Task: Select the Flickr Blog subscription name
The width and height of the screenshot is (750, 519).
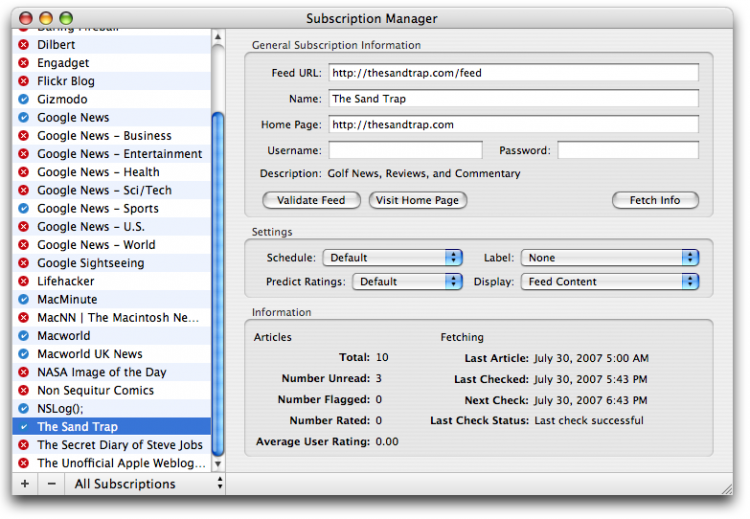Action: click(x=66, y=81)
